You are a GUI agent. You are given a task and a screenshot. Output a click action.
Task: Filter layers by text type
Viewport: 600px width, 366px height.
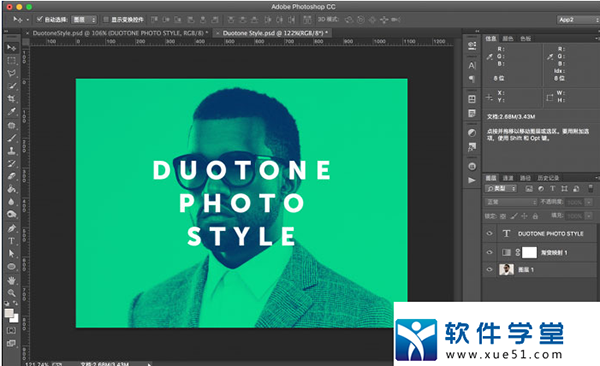553,188
